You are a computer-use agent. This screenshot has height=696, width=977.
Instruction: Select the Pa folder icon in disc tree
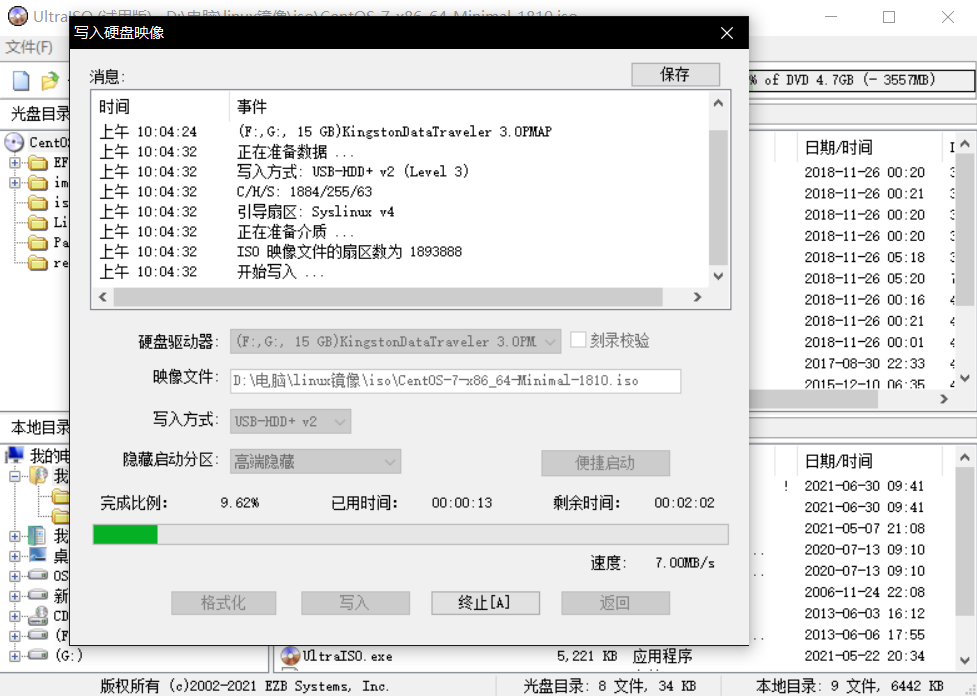tap(38, 243)
